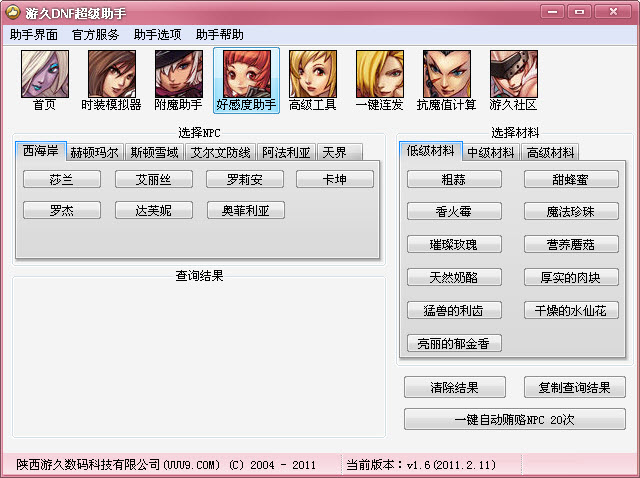Click the company copyright status bar text
The height and width of the screenshot is (478, 640).
coord(166,465)
